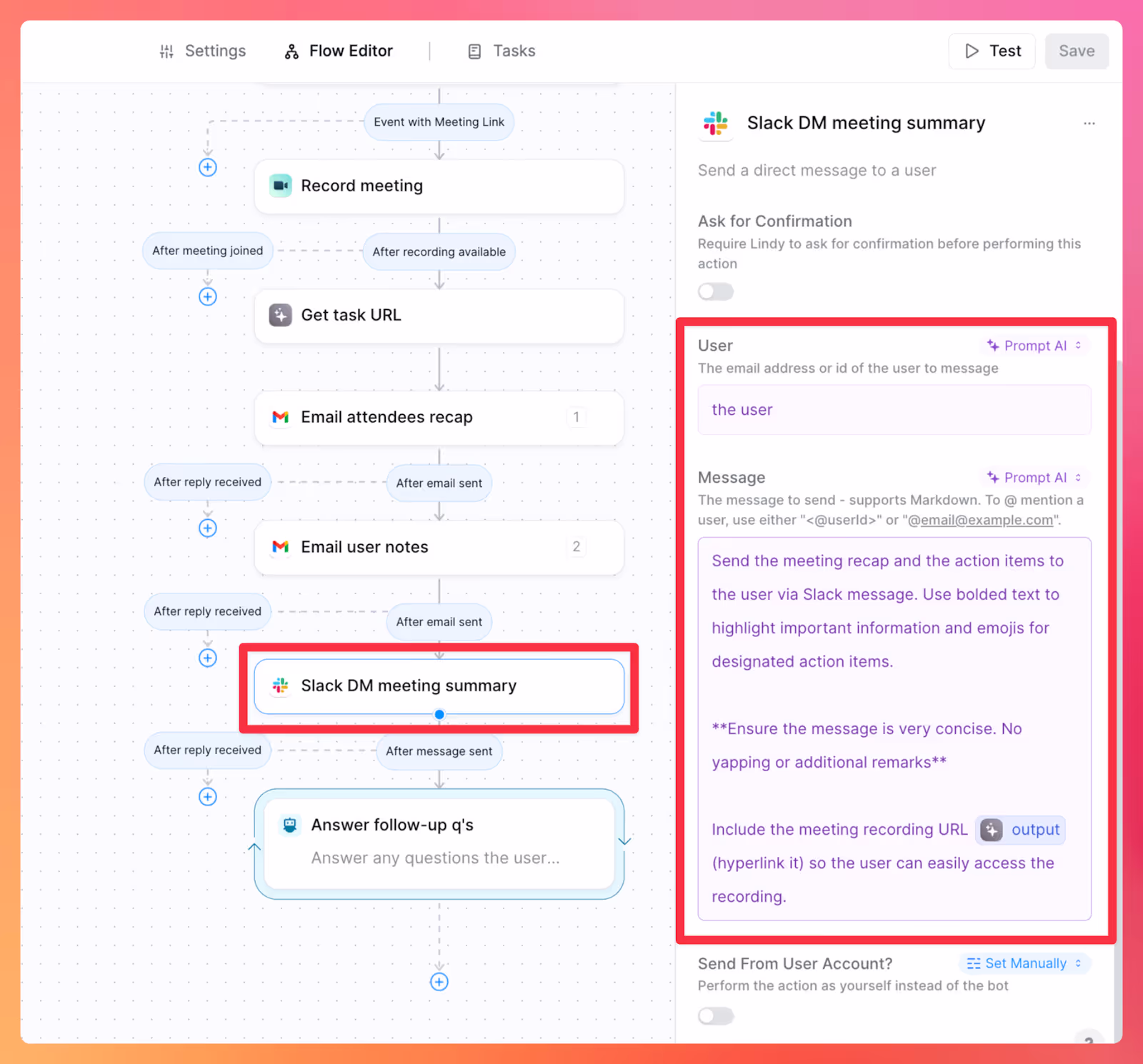Click the '2' badge on Email user notes
Image resolution: width=1143 pixels, height=1064 pixels.
click(x=577, y=547)
